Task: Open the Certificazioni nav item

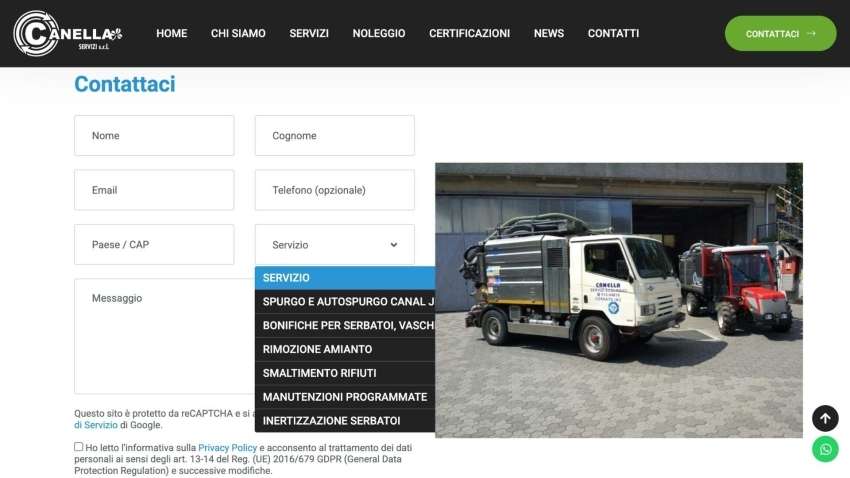Action: [469, 33]
